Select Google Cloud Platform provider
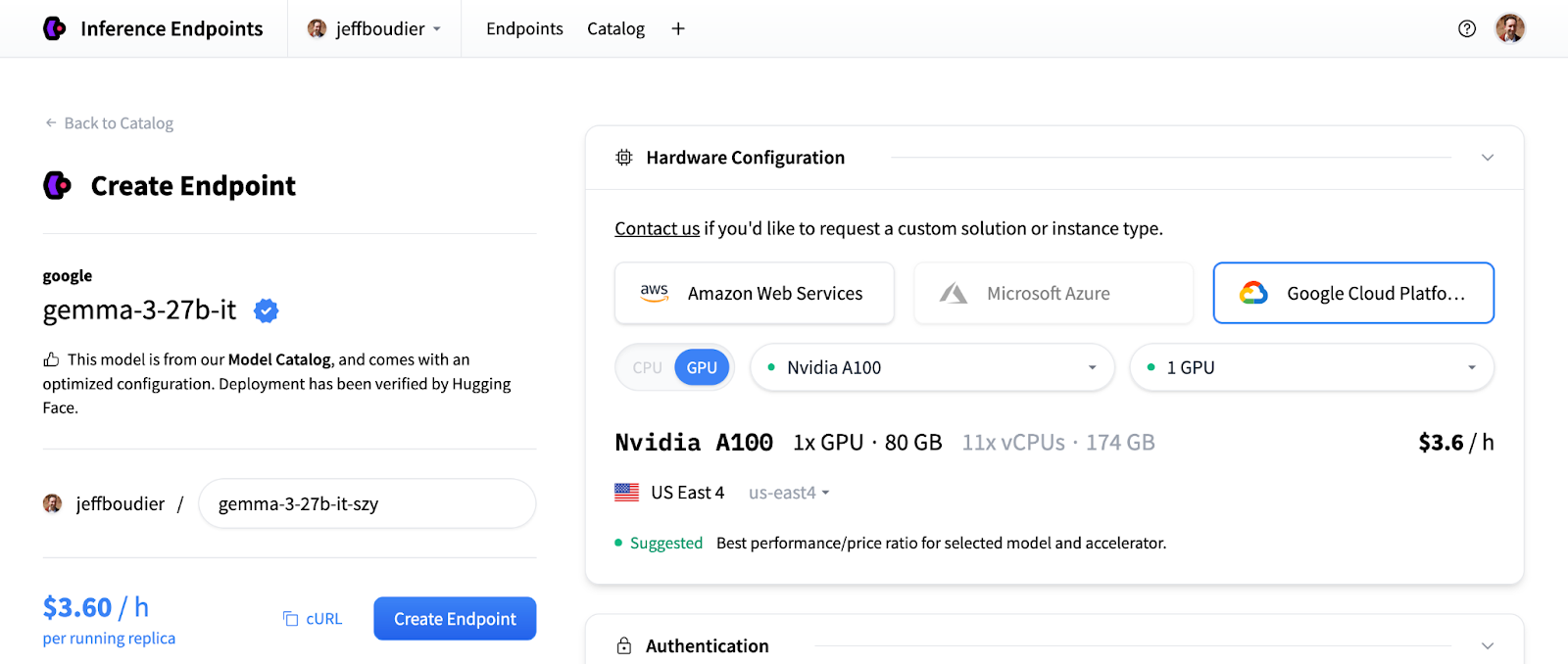1568x664 pixels. 1352,293
